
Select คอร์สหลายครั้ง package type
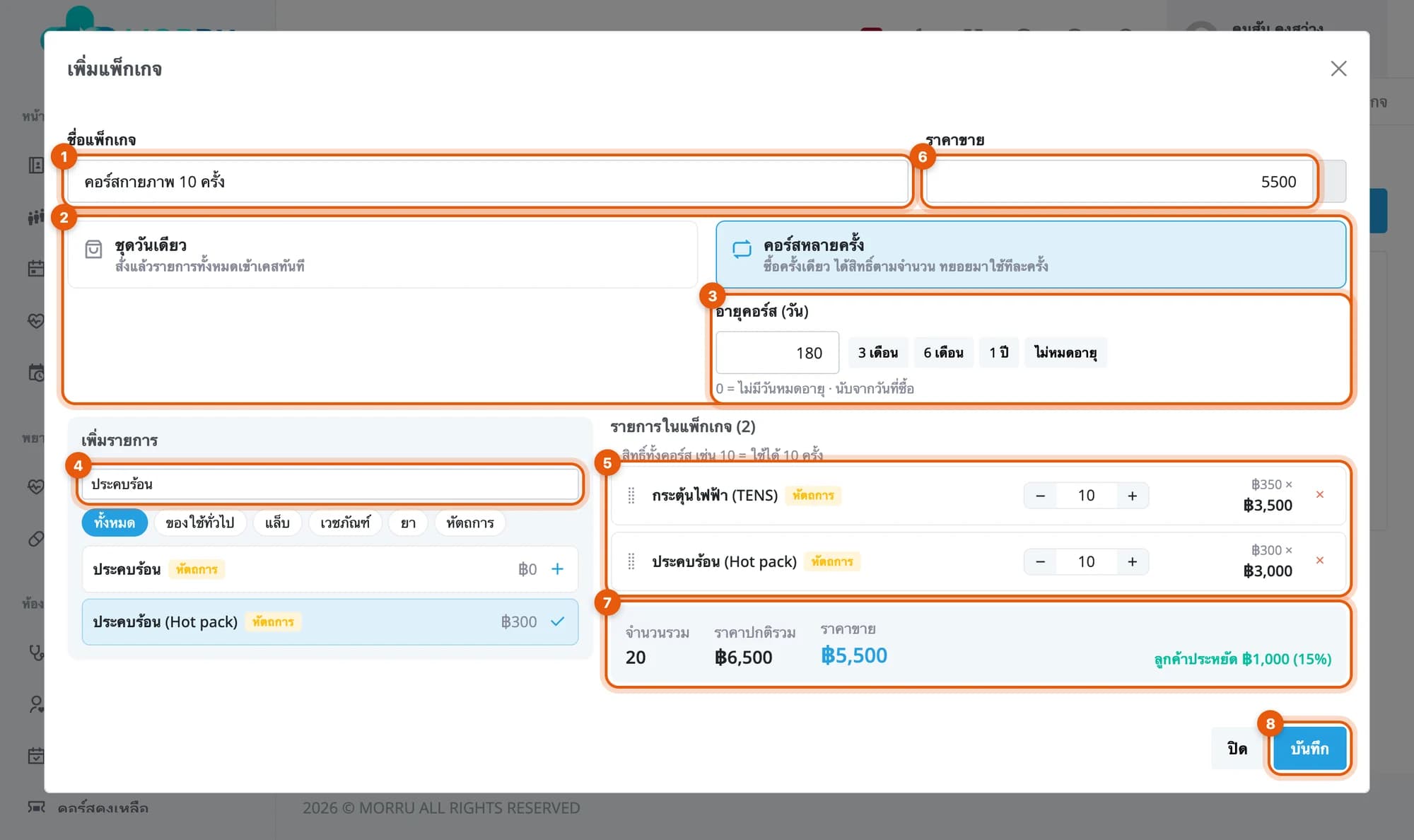click(x=1031, y=255)
